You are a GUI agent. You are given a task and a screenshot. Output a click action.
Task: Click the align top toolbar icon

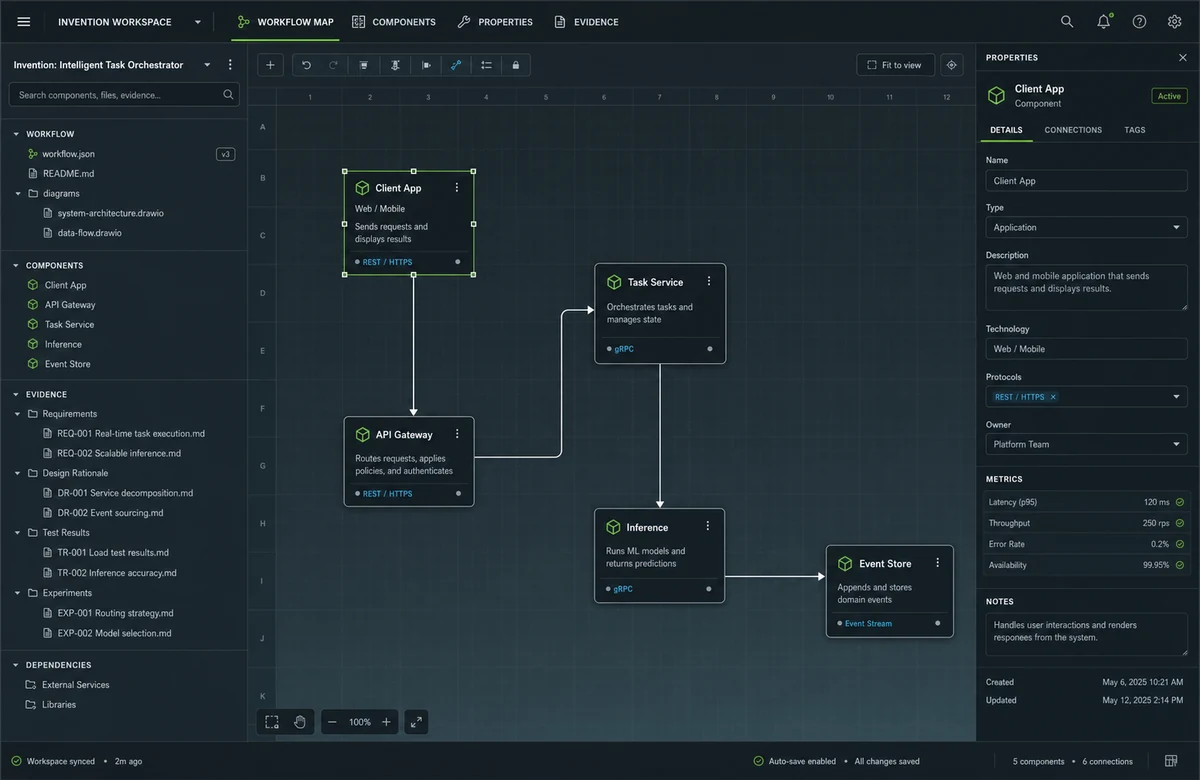click(364, 65)
